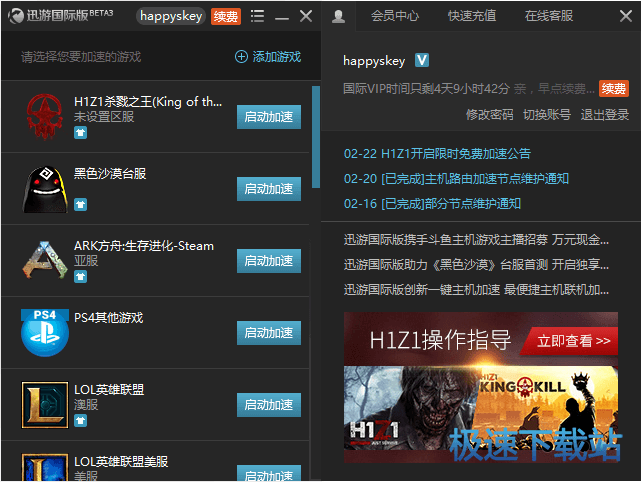Viewport: 643px width, 482px height.
Task: Click the H1Z1杀戮之王(King of th... title
Action: [148, 101]
